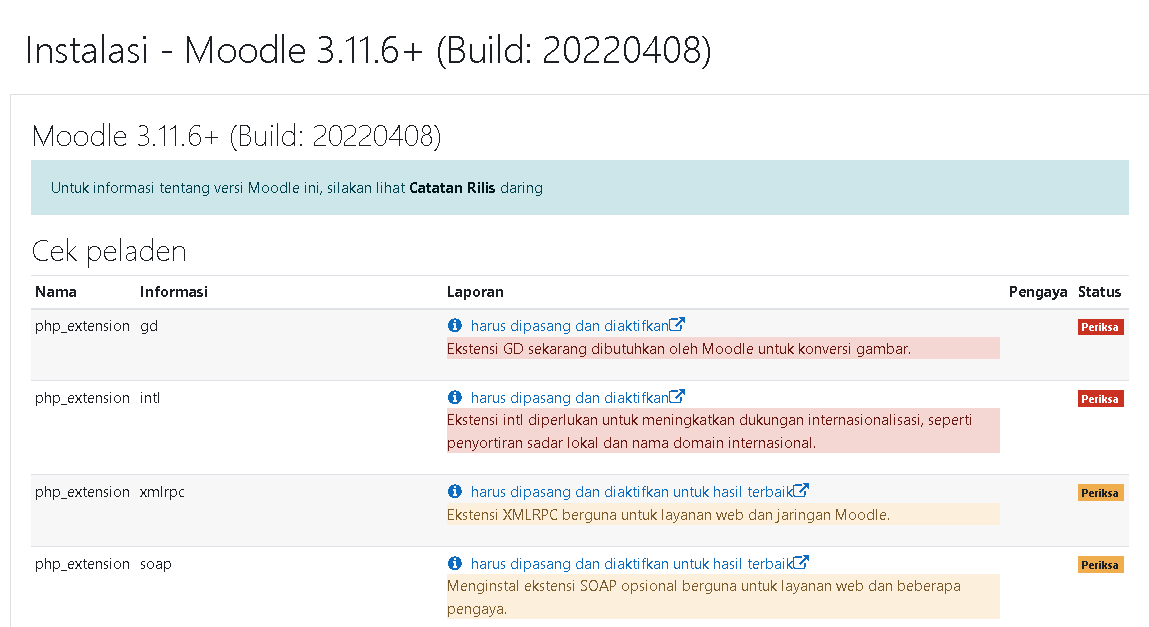Select the 'intl' information cell
The height and width of the screenshot is (627, 1149).
pos(149,398)
